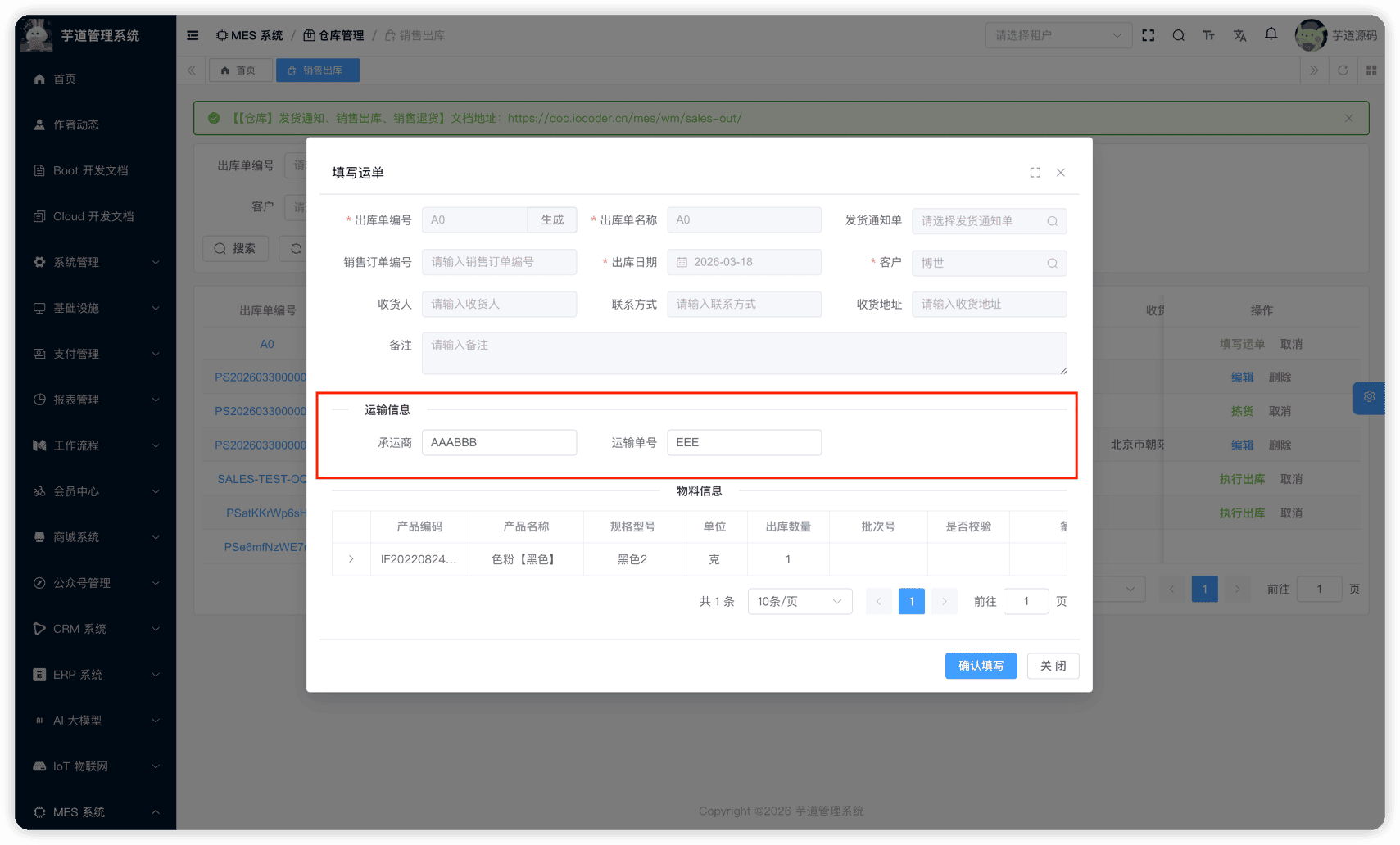This screenshot has width=1400, height=845.
Task: Collapse sidebar with the hamburger icon
Action: point(193,35)
